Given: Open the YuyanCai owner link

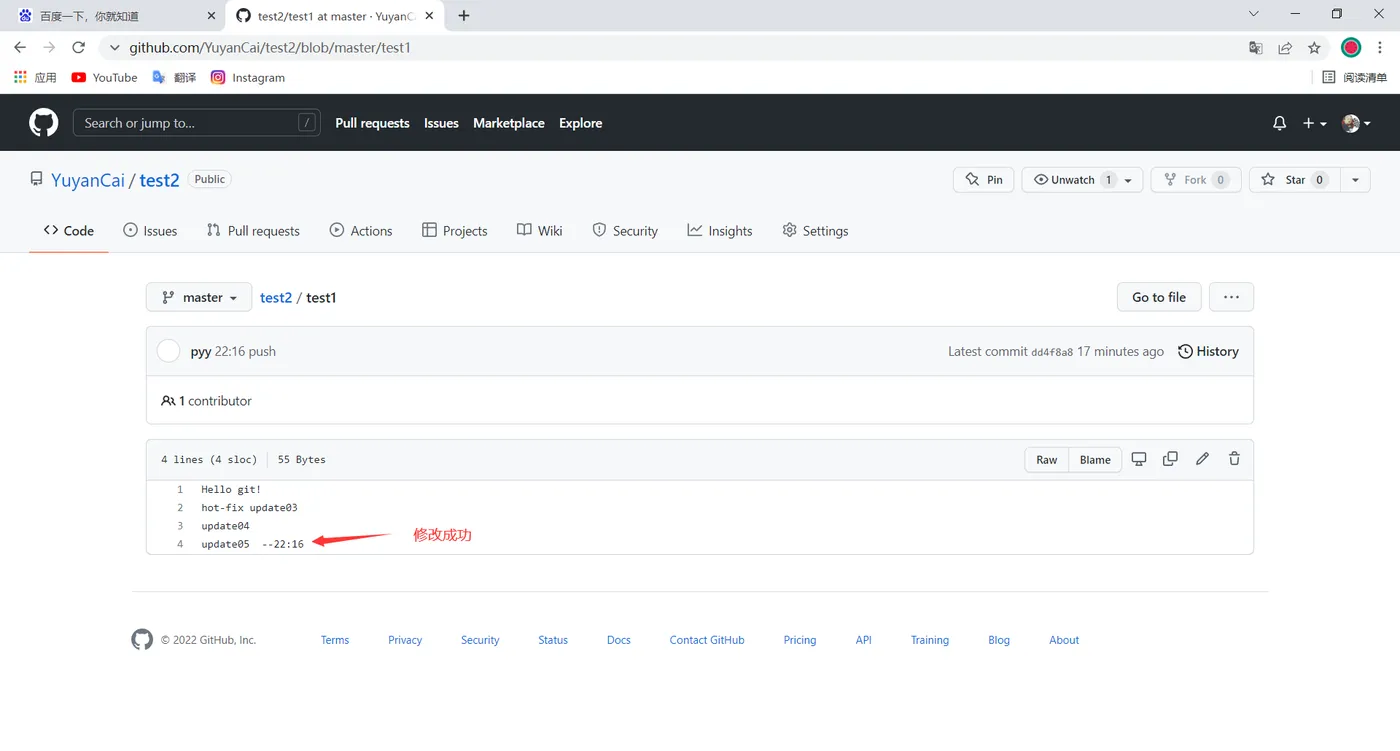Looking at the screenshot, I should tap(88, 180).
